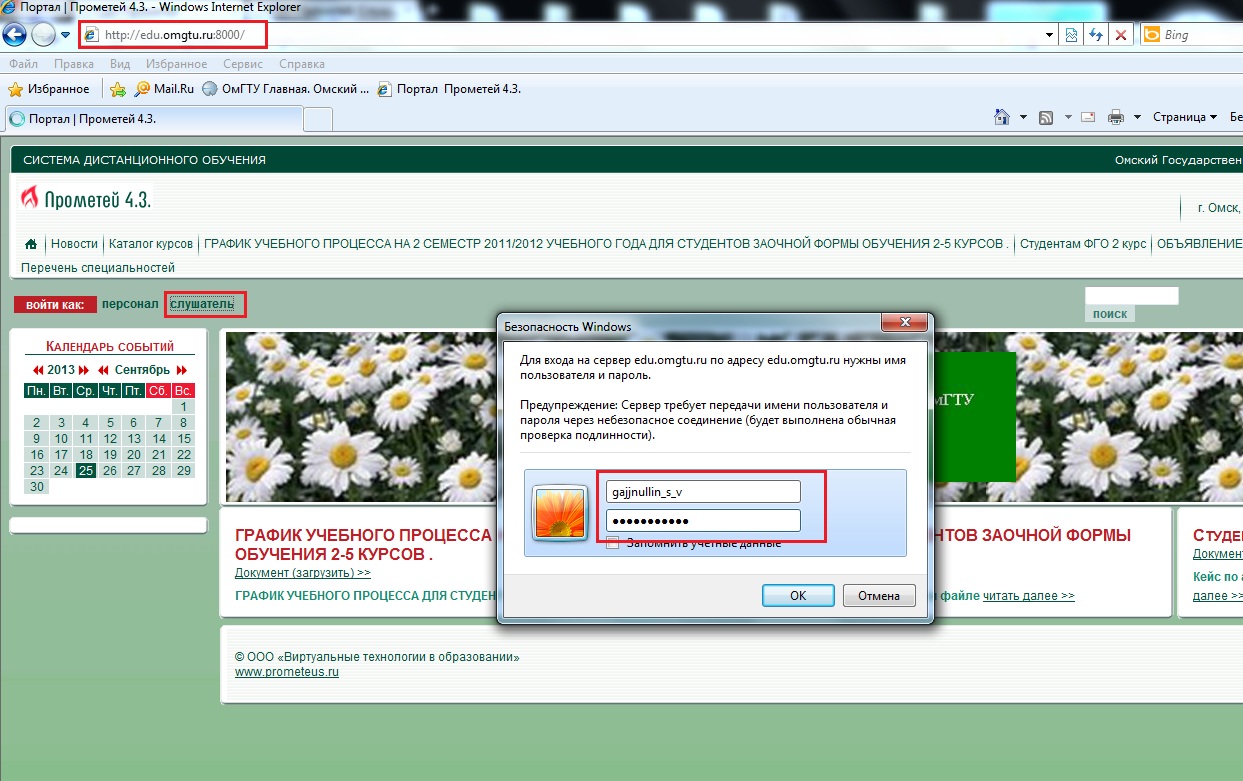
Task: Go to previous year in calendar
Action: coord(38,370)
